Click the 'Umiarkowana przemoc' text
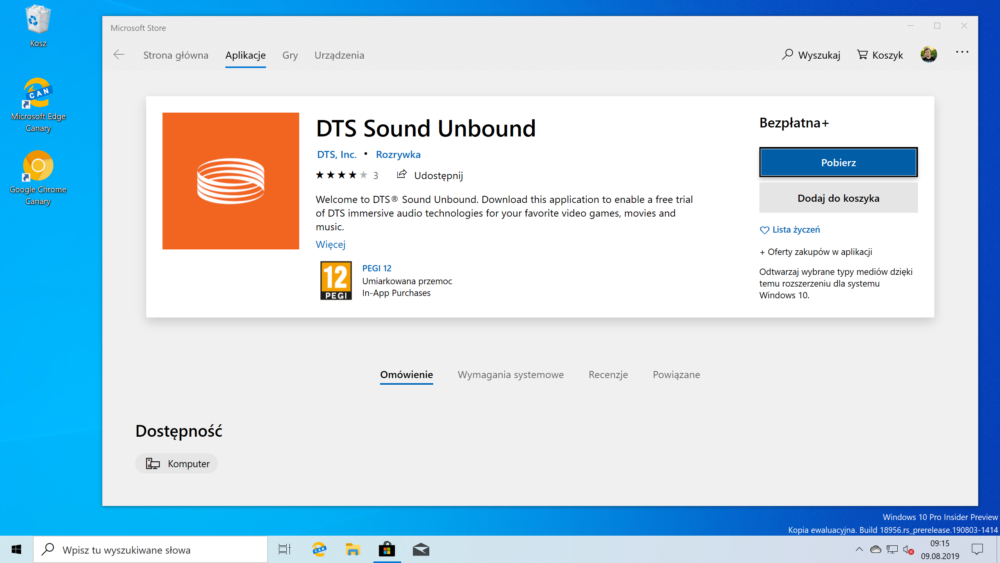1000x563 pixels. pos(407,281)
